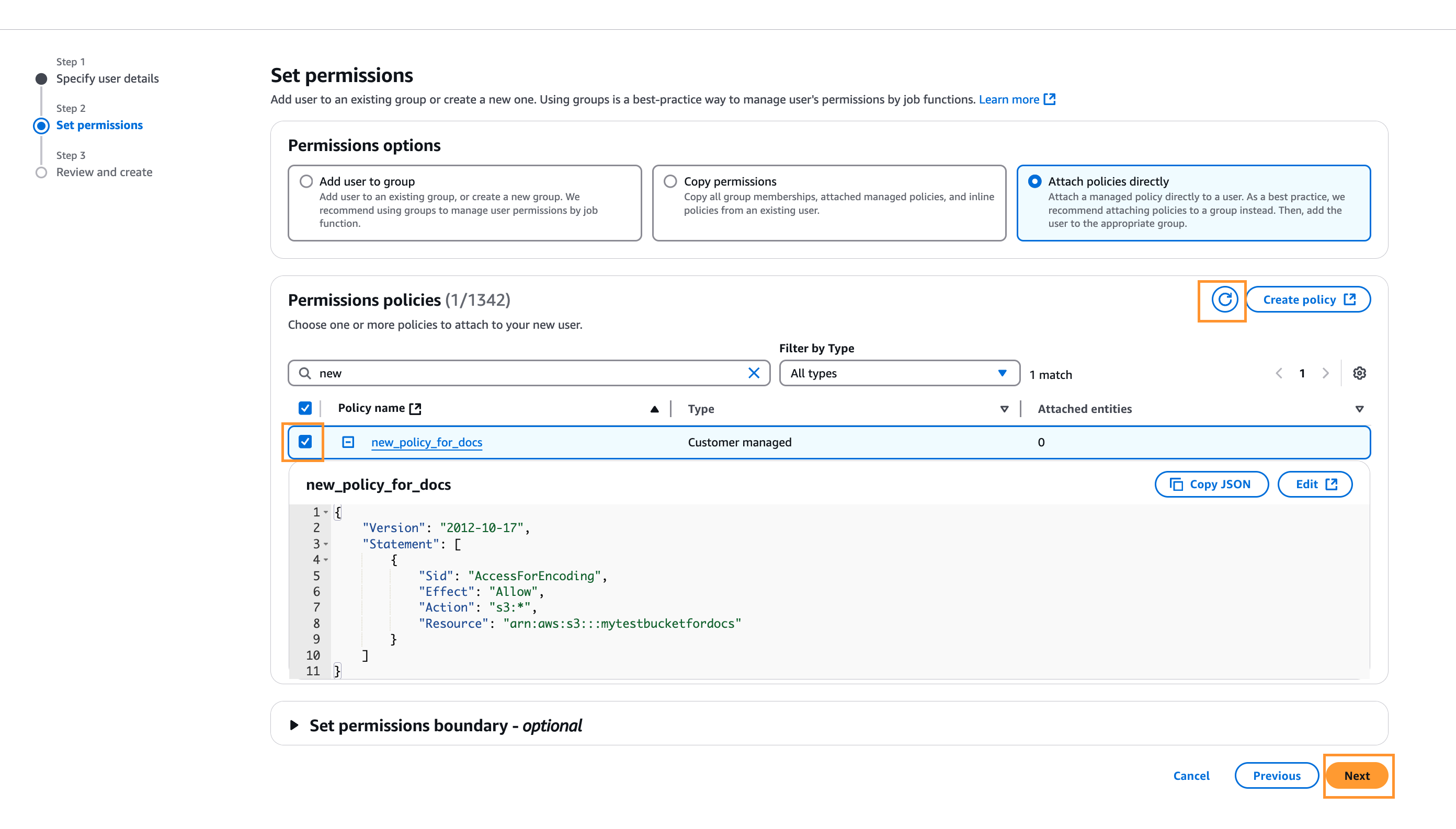This screenshot has height=829, width=1456.
Task: Go to next page of policies
Action: pyautogui.click(x=1326, y=374)
